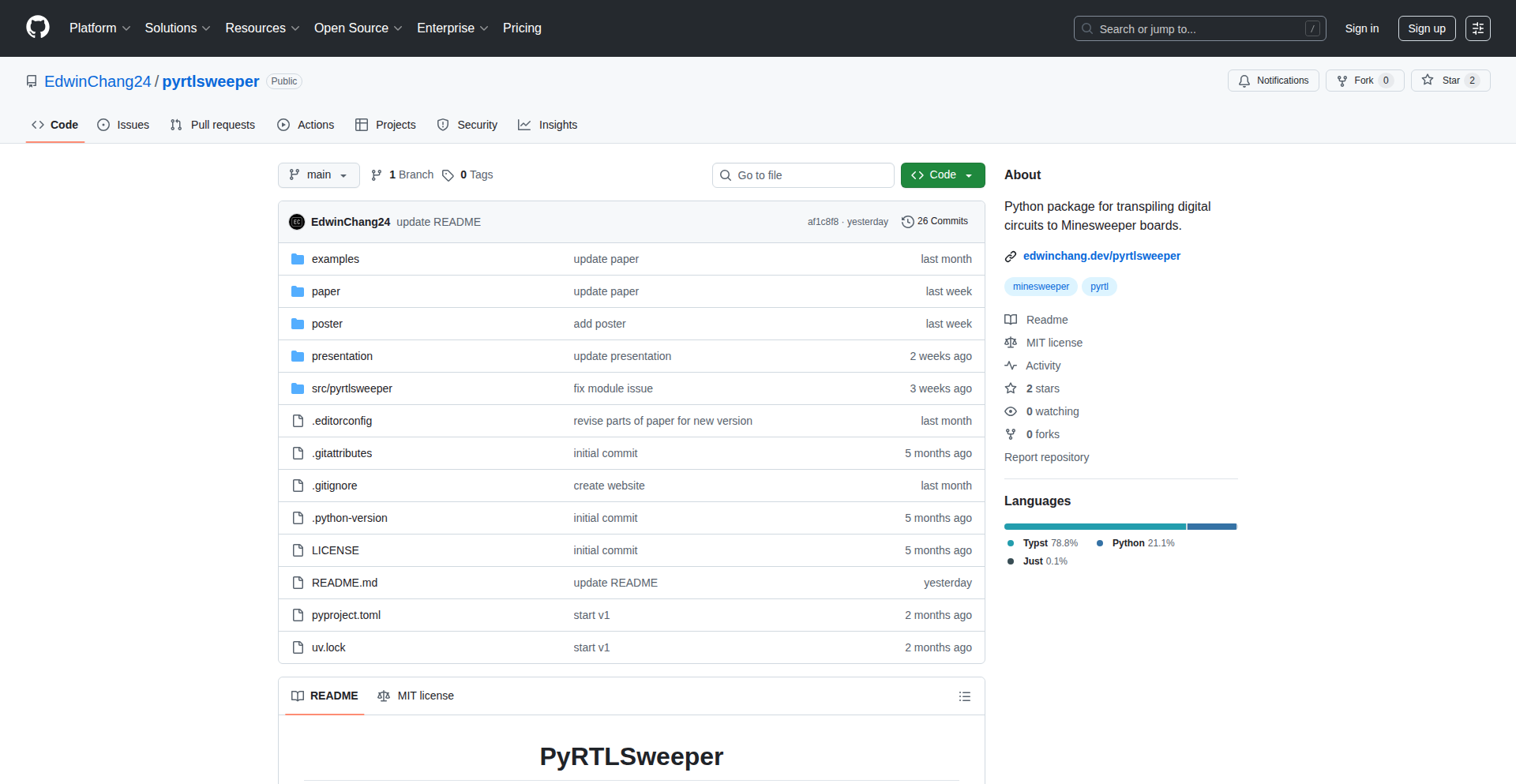
Task: Switch to the Insights tab
Action: (x=548, y=125)
